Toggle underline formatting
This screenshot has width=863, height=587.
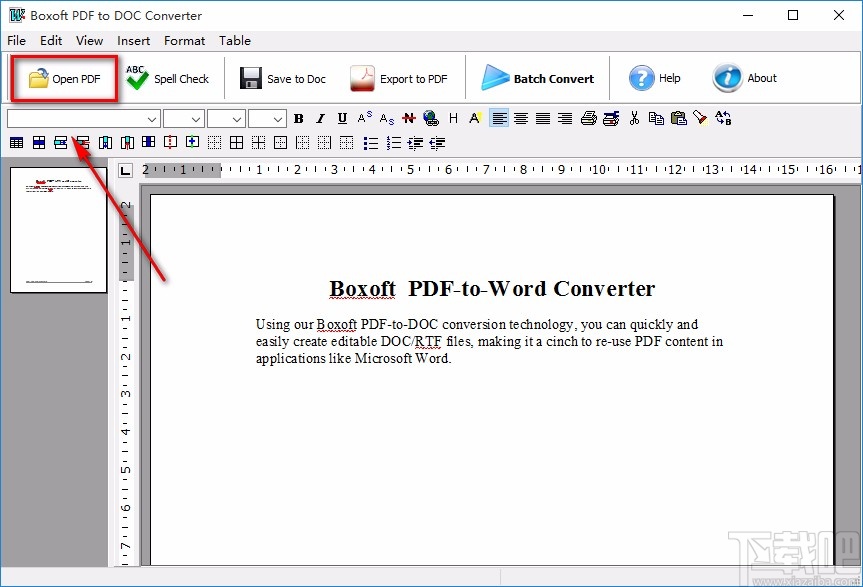pos(342,118)
